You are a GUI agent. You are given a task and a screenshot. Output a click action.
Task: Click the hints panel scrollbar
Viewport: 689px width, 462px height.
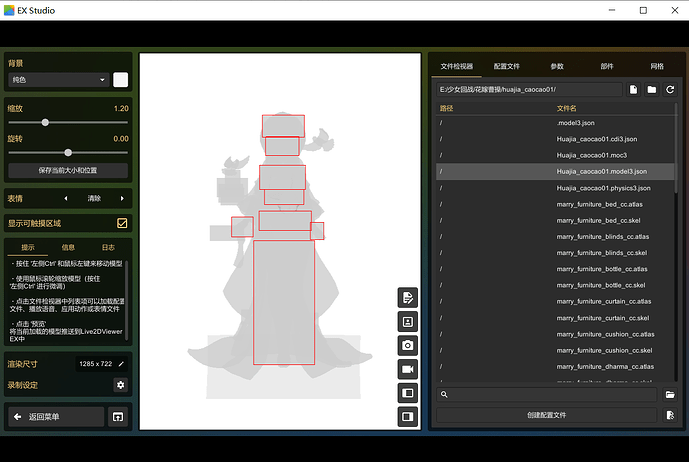pos(127,300)
